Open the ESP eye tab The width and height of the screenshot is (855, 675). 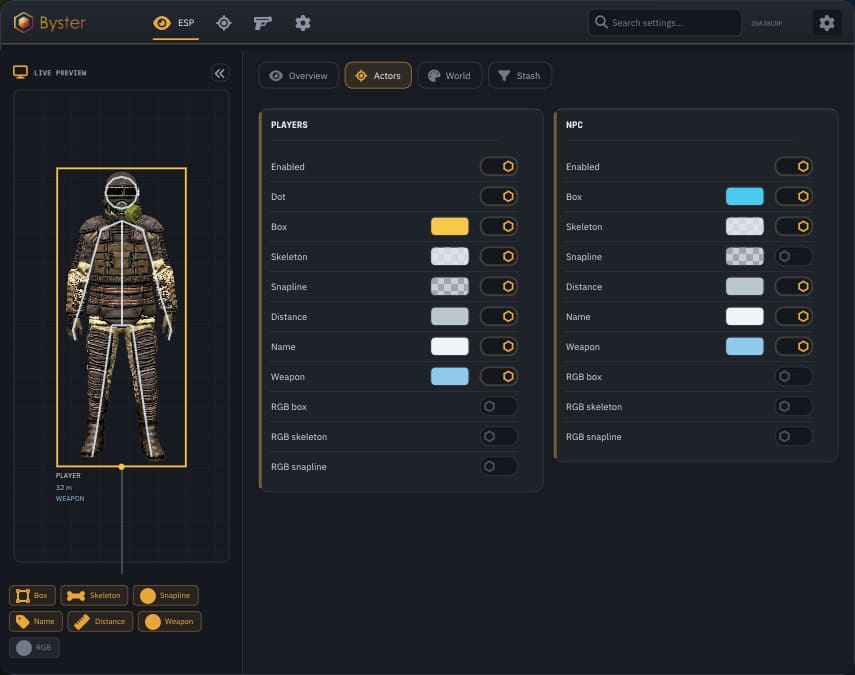(x=175, y=23)
